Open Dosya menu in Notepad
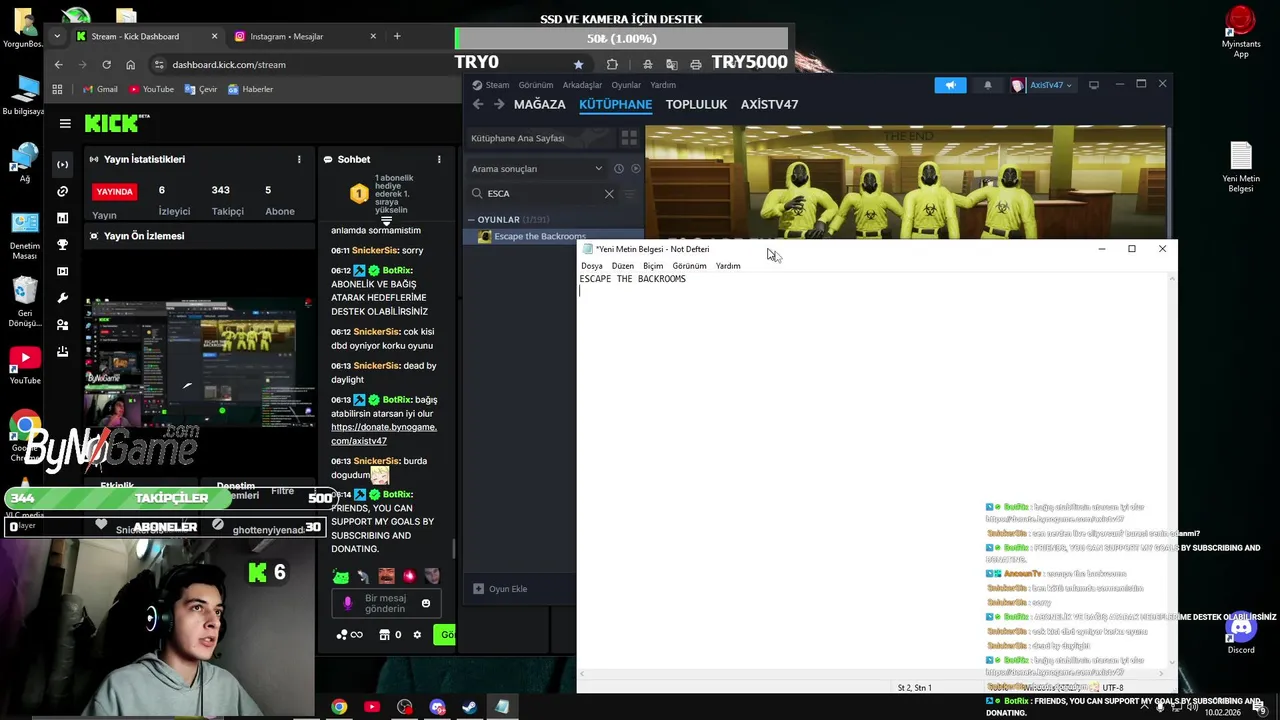The width and height of the screenshot is (1280, 720). coord(592,266)
